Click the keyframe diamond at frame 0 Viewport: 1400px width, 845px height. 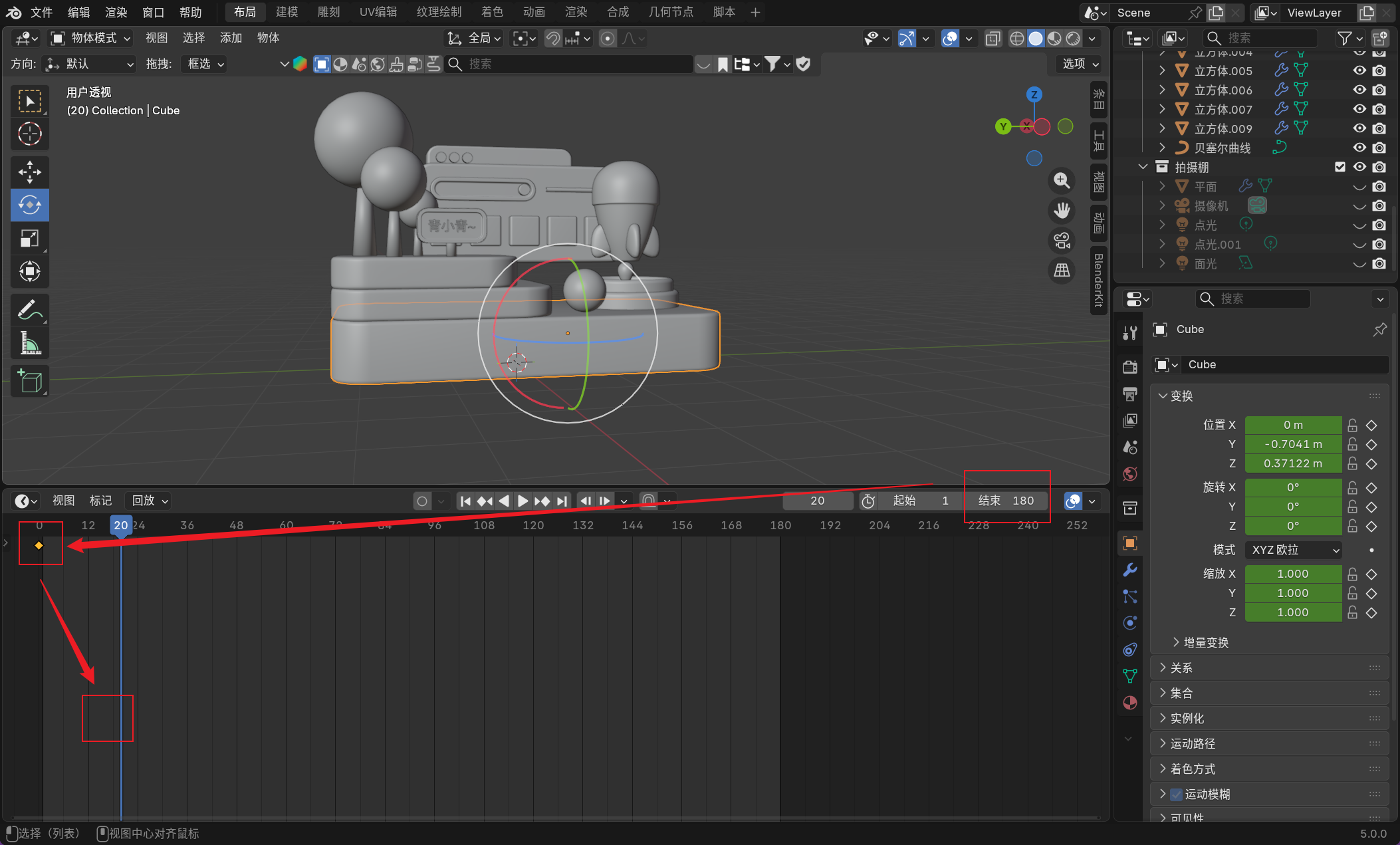pos(39,545)
